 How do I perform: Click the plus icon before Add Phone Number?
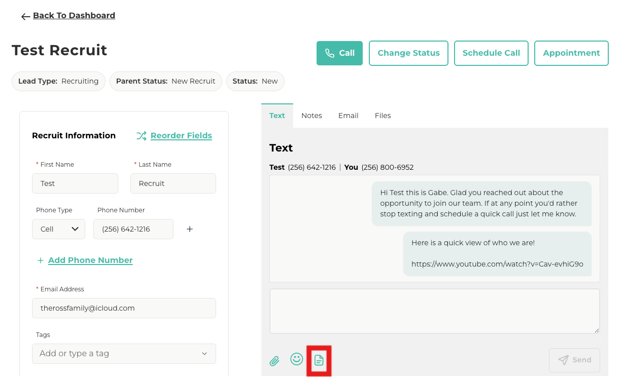(40, 260)
